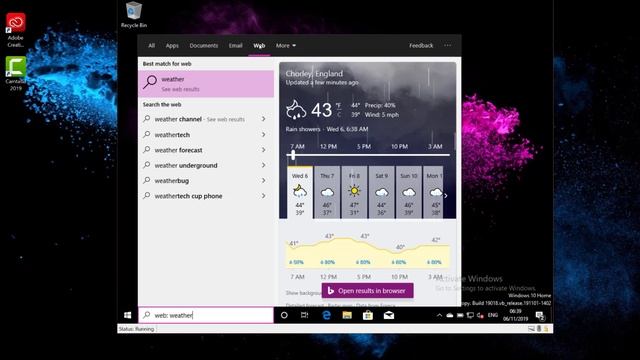Select the Sun 10 forecast day

(409, 193)
